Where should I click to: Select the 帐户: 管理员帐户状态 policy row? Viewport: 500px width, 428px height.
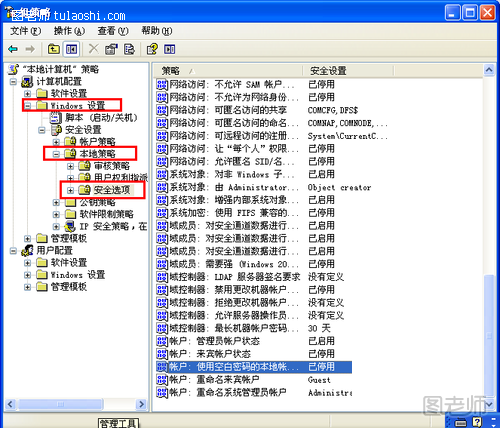pos(254,341)
